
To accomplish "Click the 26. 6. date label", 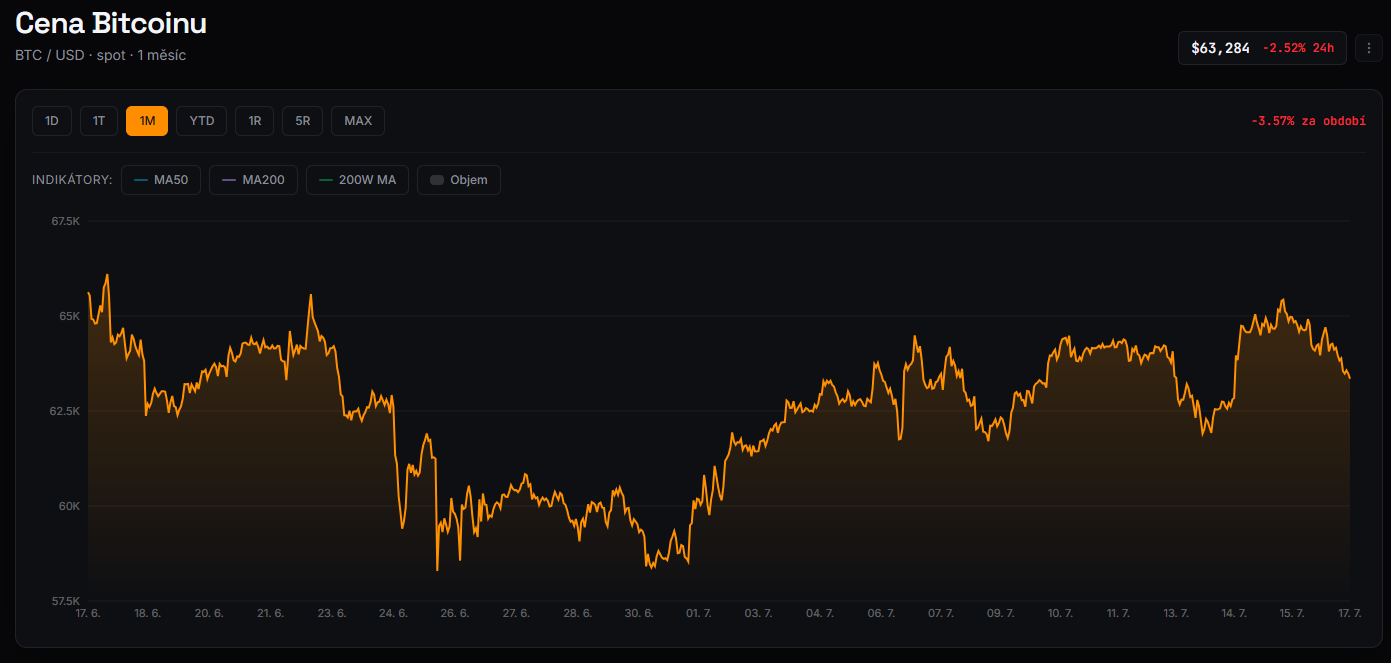I will 455,613.
